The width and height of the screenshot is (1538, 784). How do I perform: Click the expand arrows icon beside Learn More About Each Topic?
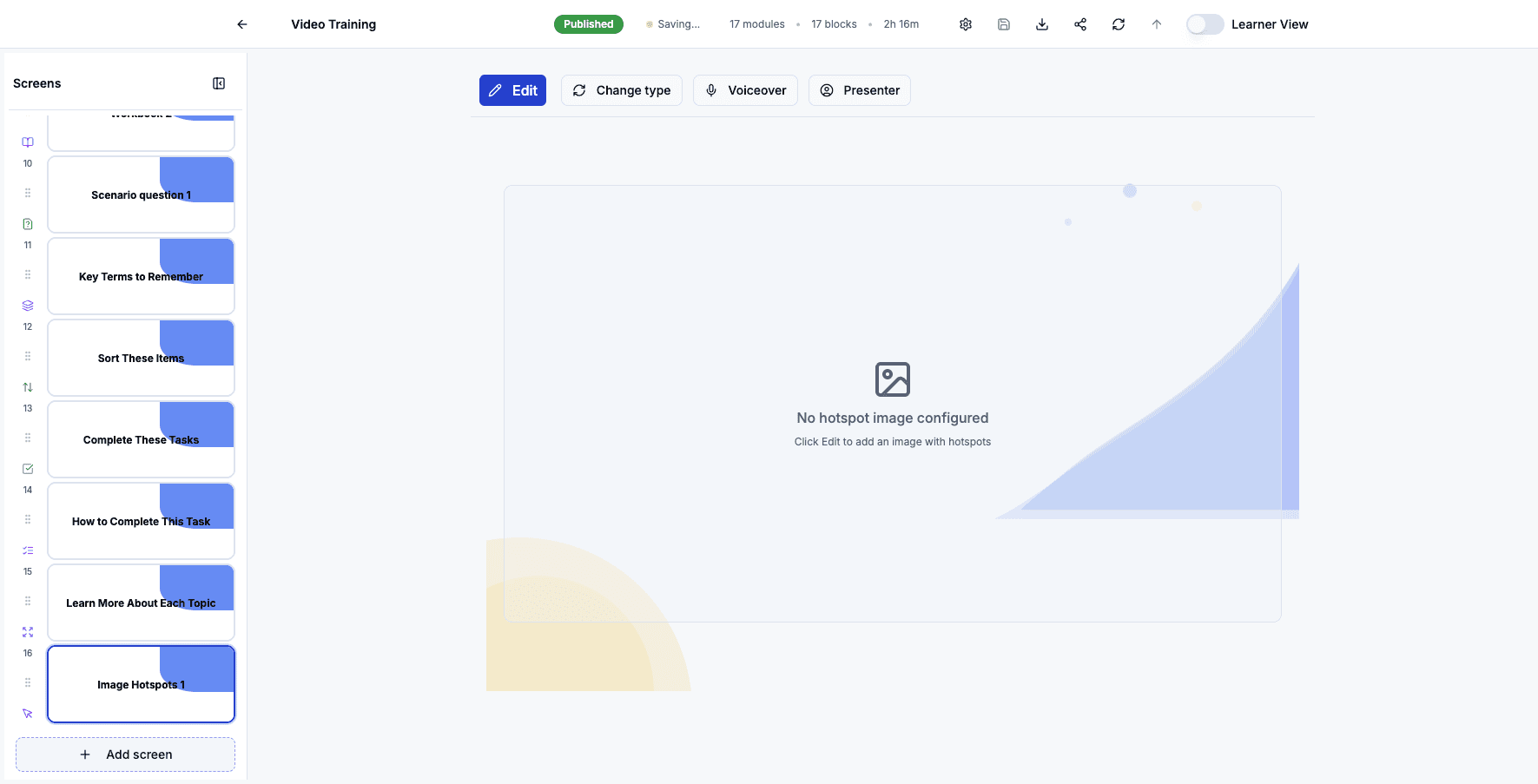pos(27,631)
